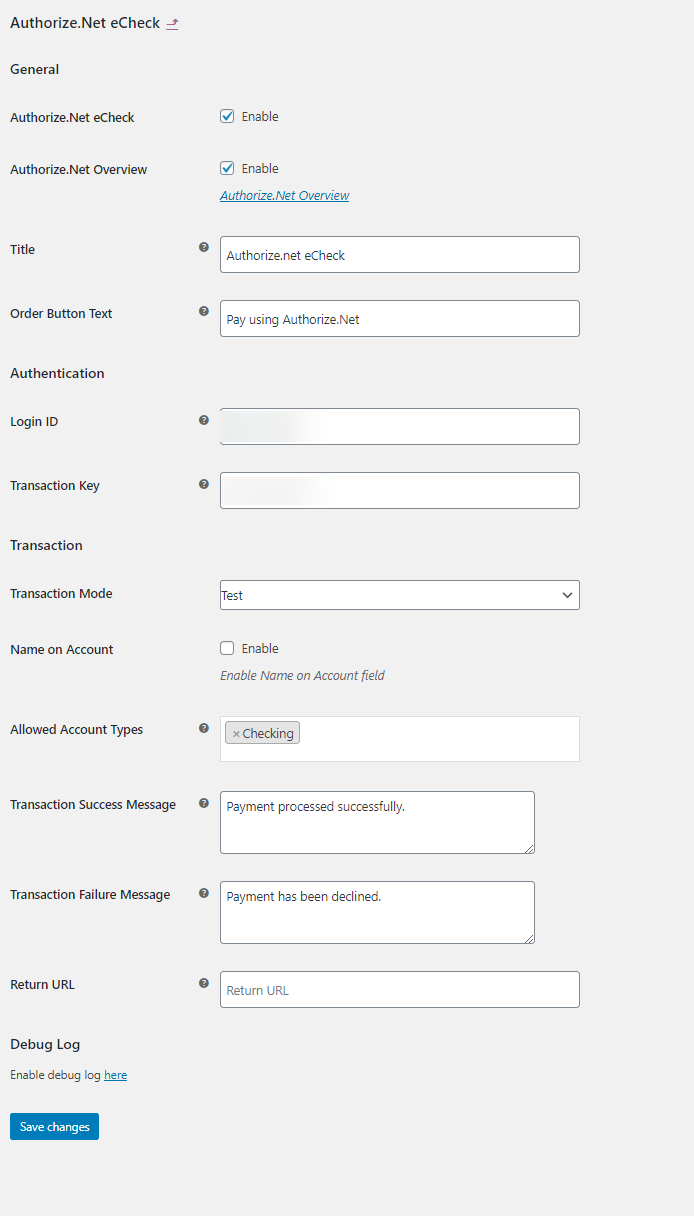Open the Transaction Mode dropdown
The width and height of the screenshot is (694, 1216).
click(x=399, y=594)
